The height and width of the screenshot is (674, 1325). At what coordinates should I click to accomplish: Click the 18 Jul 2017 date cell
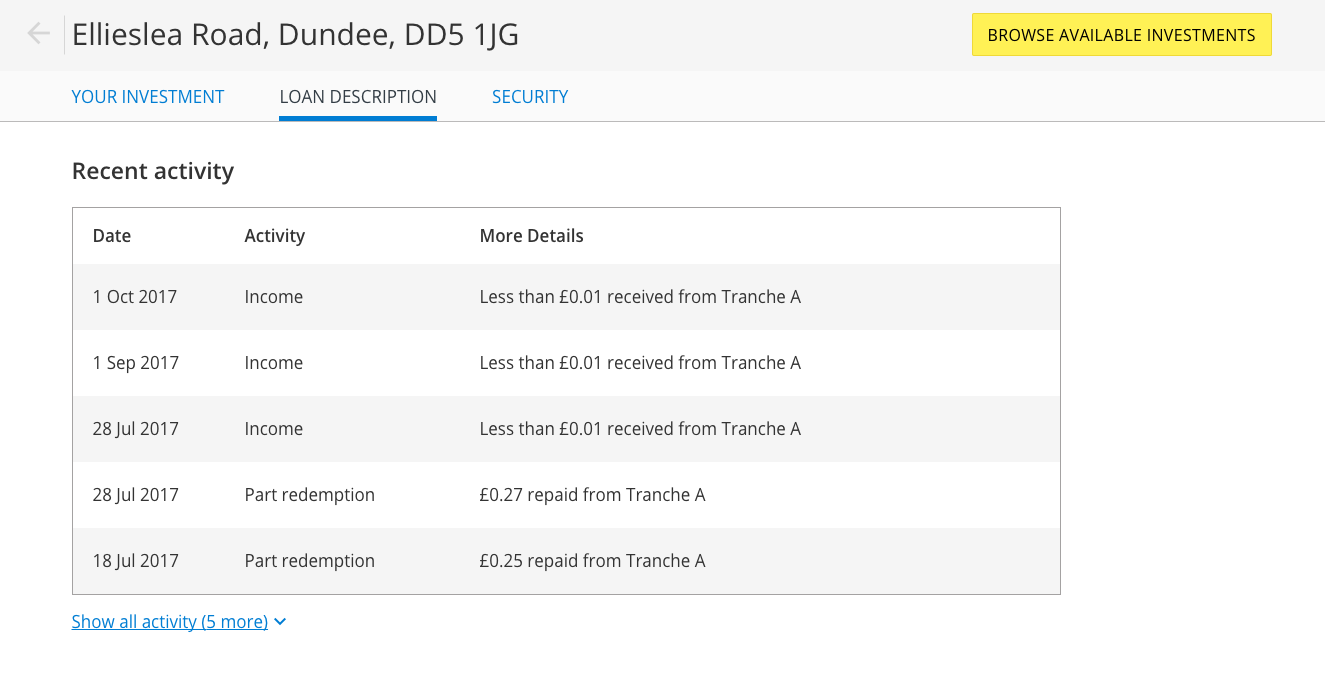point(136,561)
